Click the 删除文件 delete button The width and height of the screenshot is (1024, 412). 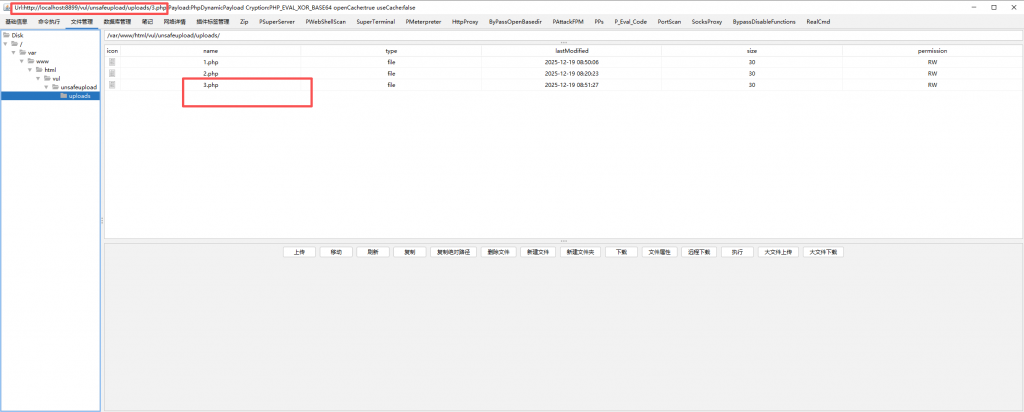498,252
